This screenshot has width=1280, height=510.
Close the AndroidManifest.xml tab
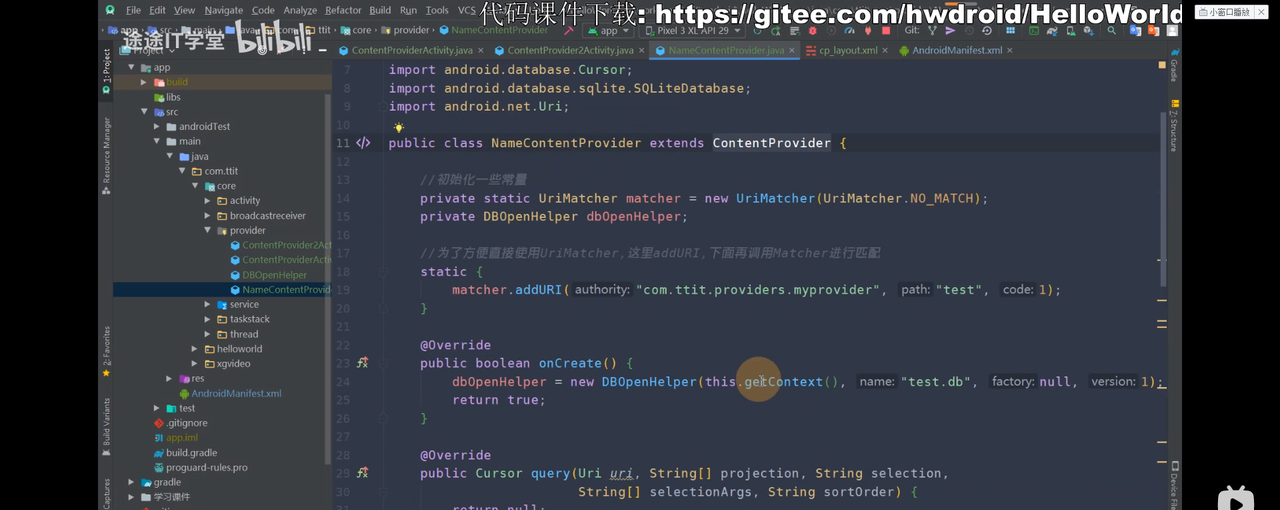tap(1009, 50)
